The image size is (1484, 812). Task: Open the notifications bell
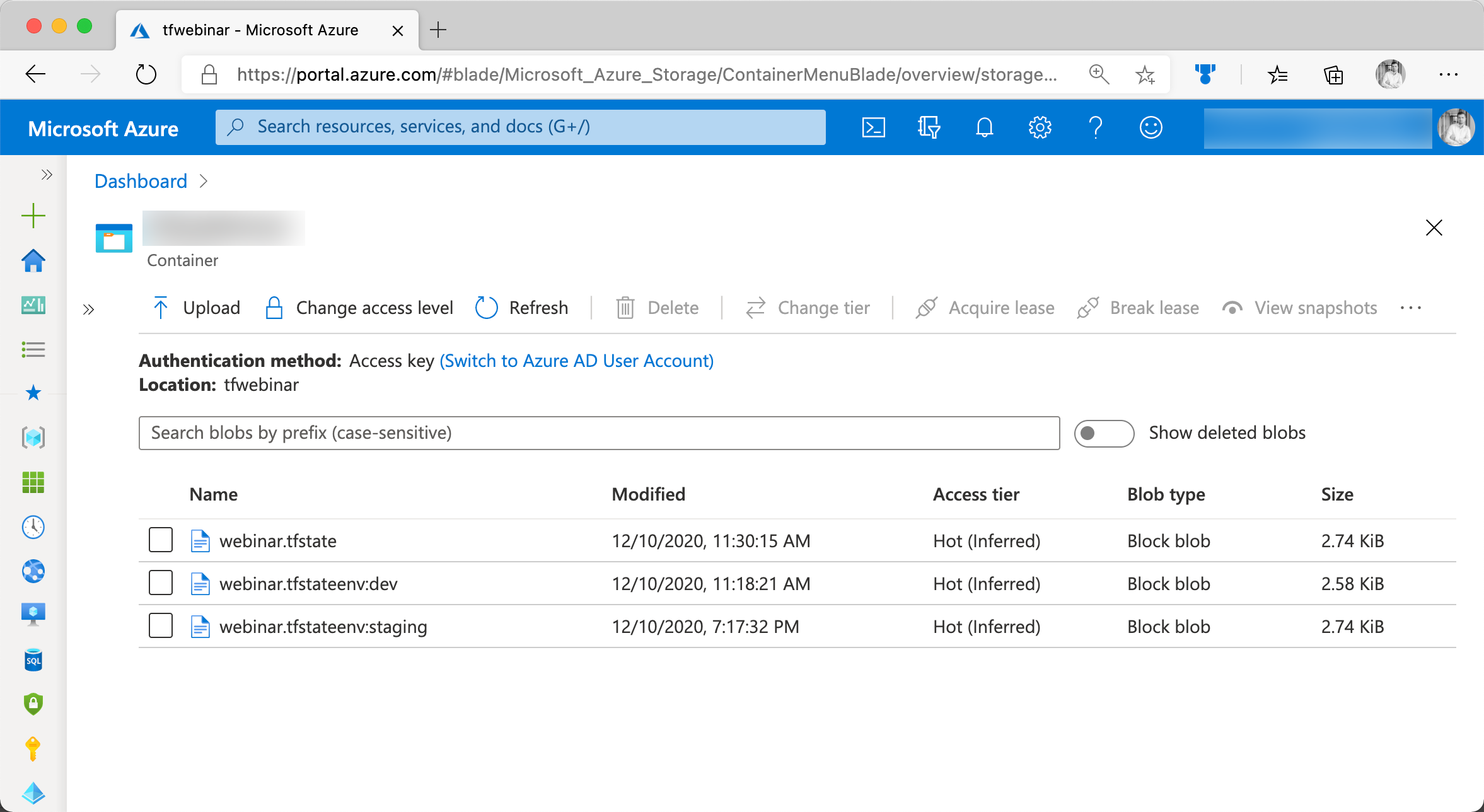coord(984,127)
